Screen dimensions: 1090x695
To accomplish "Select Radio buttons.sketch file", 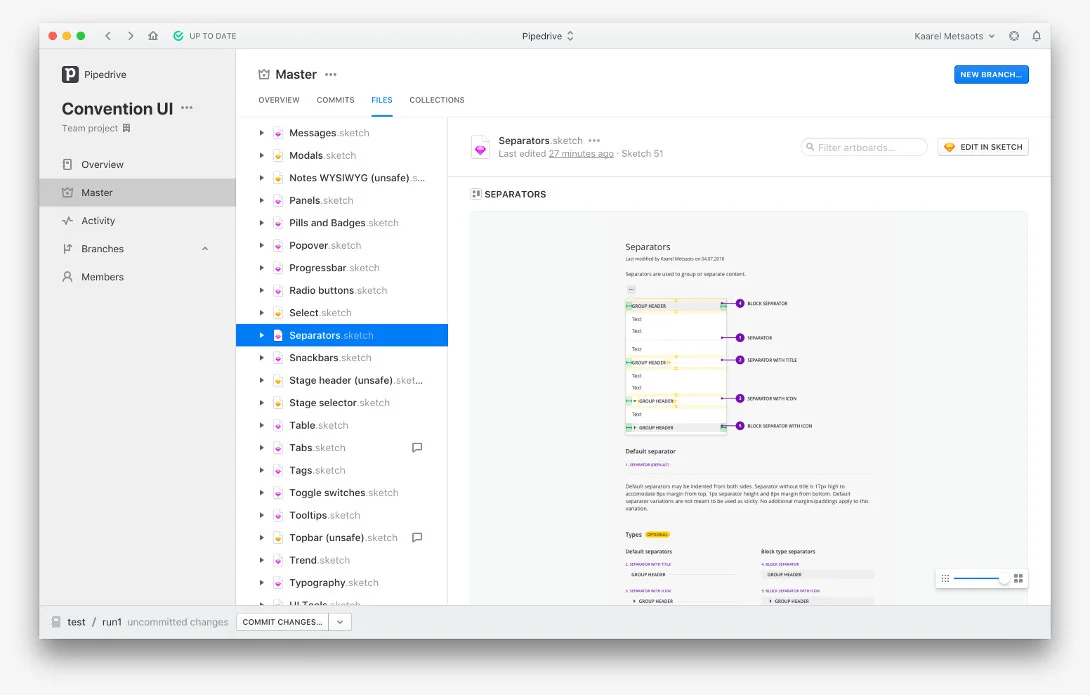I will click(341, 291).
